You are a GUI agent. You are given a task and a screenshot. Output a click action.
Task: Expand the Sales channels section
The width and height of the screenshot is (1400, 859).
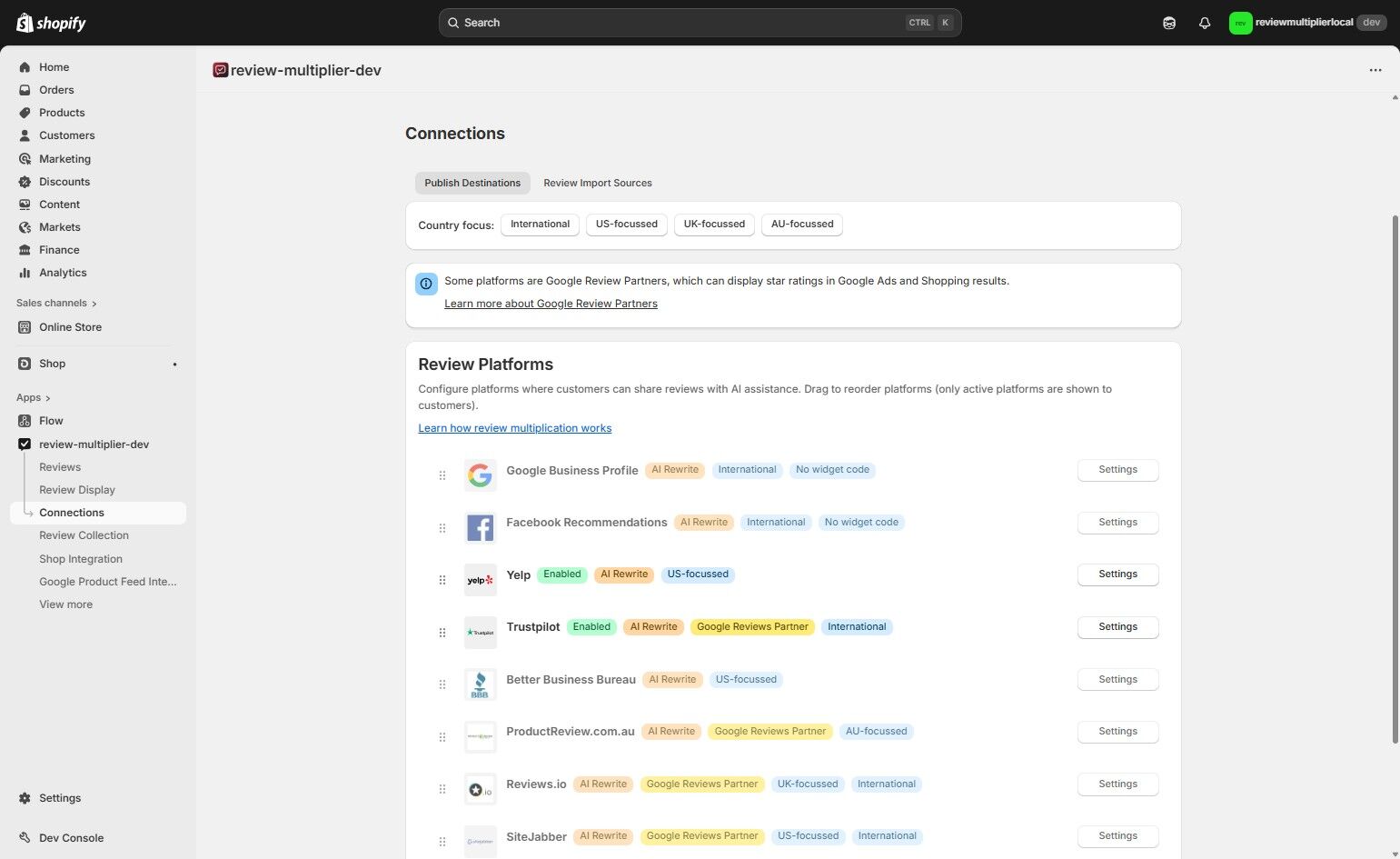point(56,304)
